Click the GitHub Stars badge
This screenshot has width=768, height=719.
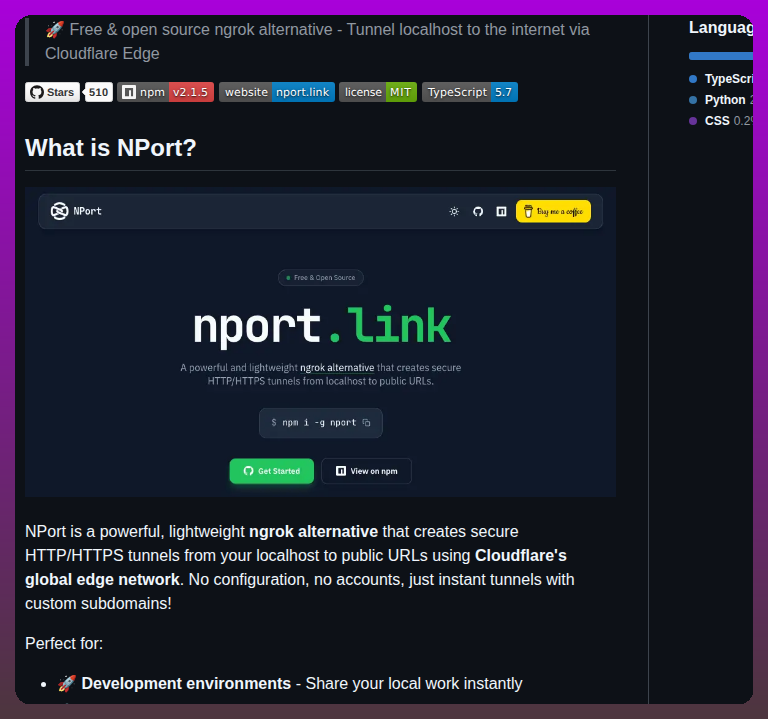coord(52,92)
